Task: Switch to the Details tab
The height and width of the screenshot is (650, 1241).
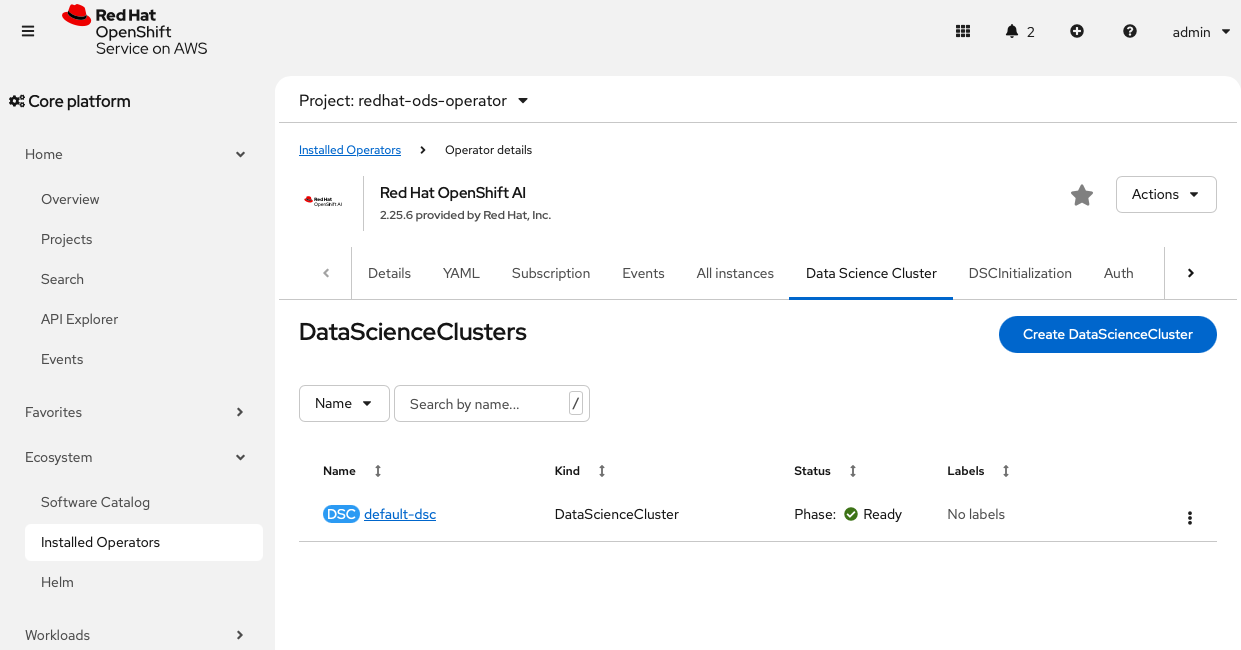Action: [389, 273]
